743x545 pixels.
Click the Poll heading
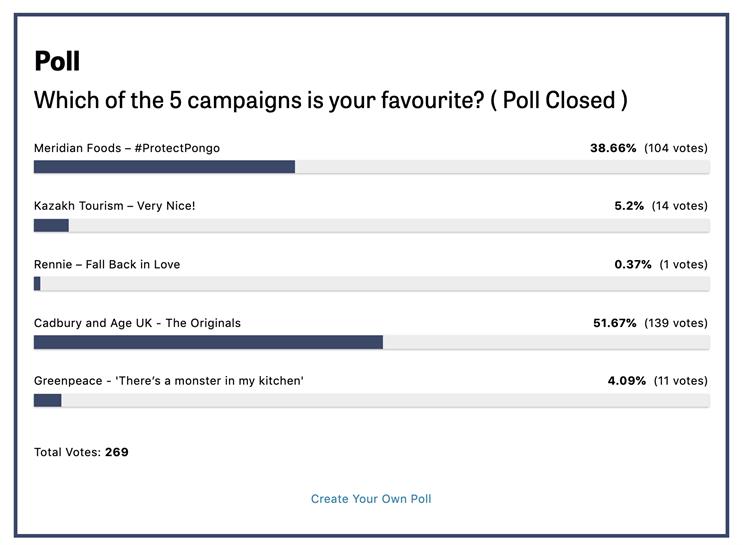pyautogui.click(x=57, y=61)
